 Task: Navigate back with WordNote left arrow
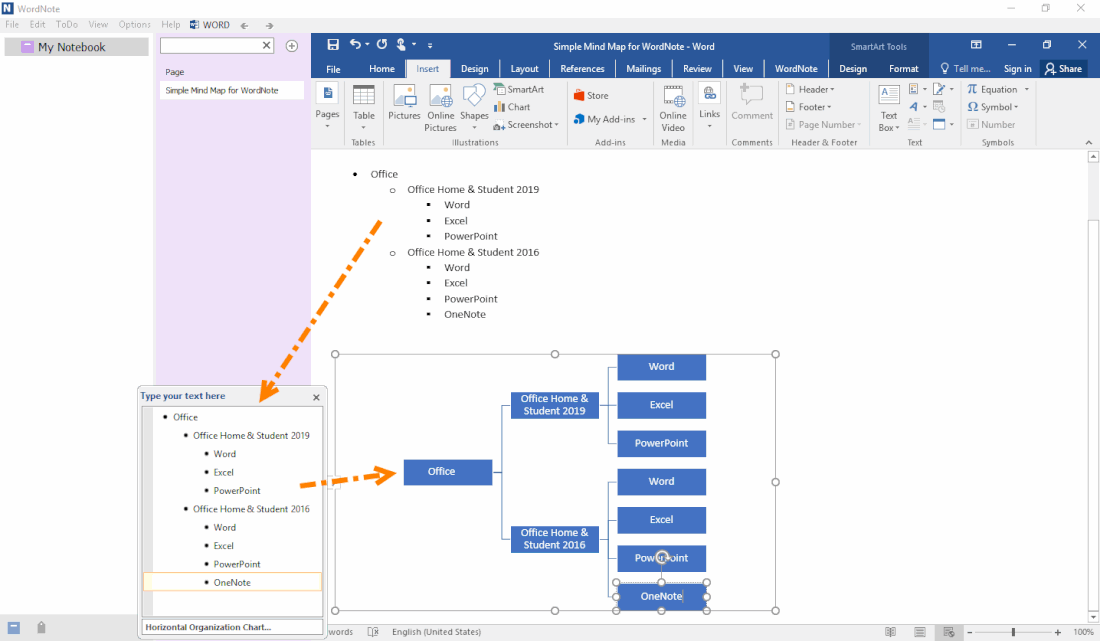point(244,25)
